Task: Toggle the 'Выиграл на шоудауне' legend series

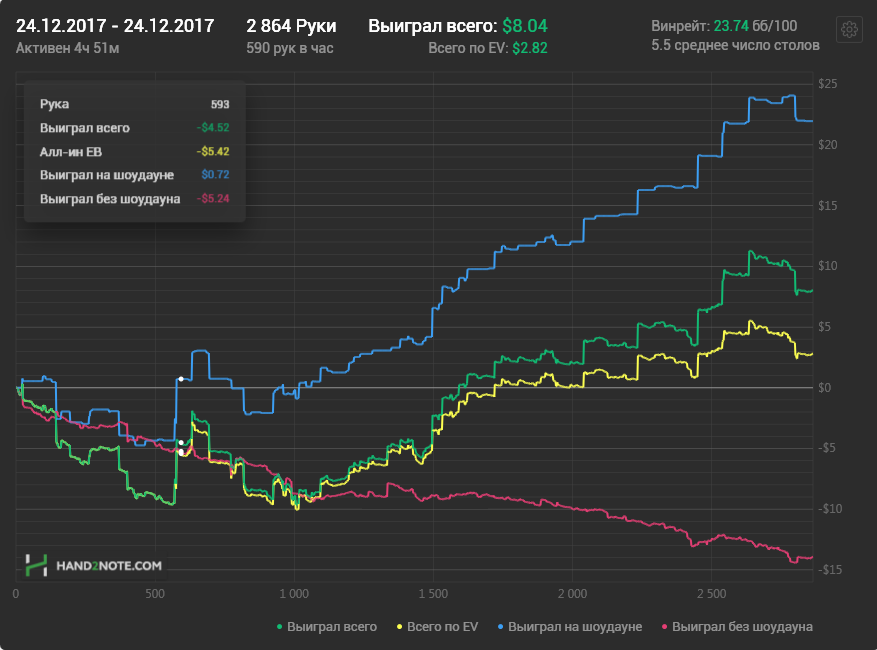Action: (x=570, y=627)
